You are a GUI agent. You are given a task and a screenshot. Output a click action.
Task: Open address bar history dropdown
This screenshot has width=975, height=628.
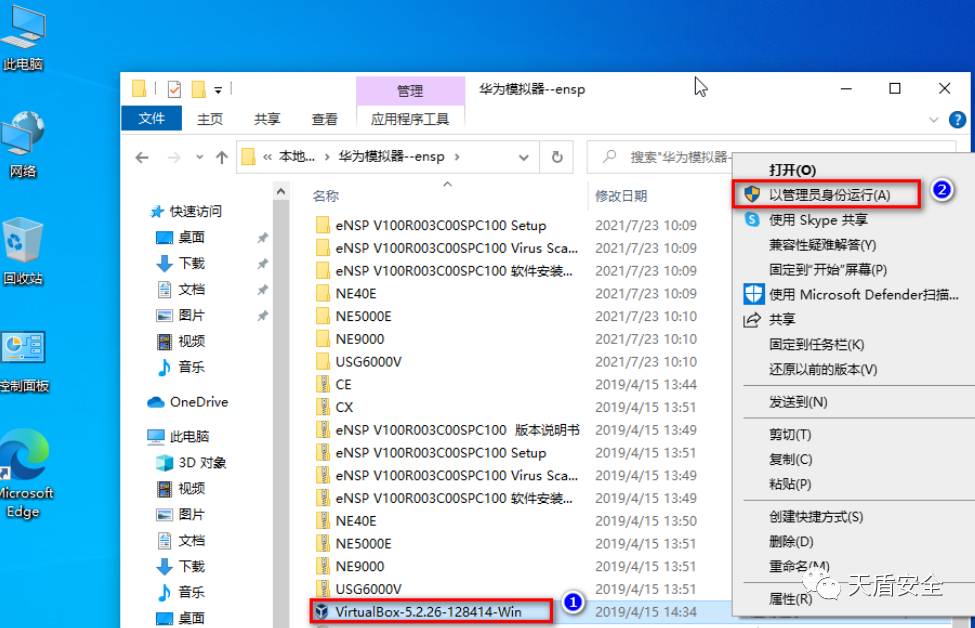click(x=524, y=158)
